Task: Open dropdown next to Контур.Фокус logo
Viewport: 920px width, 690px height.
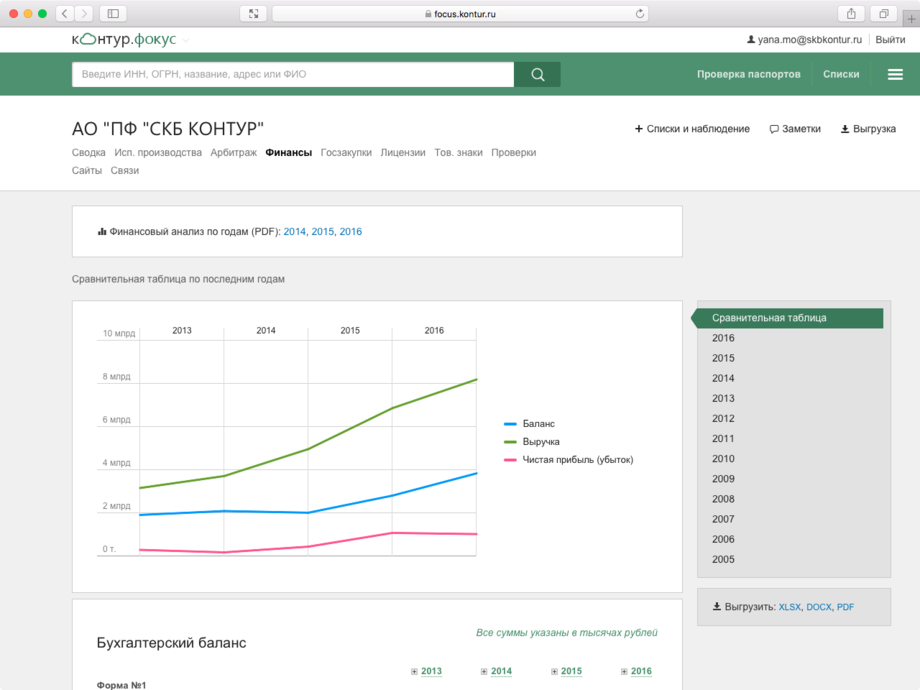Action: click(186, 41)
